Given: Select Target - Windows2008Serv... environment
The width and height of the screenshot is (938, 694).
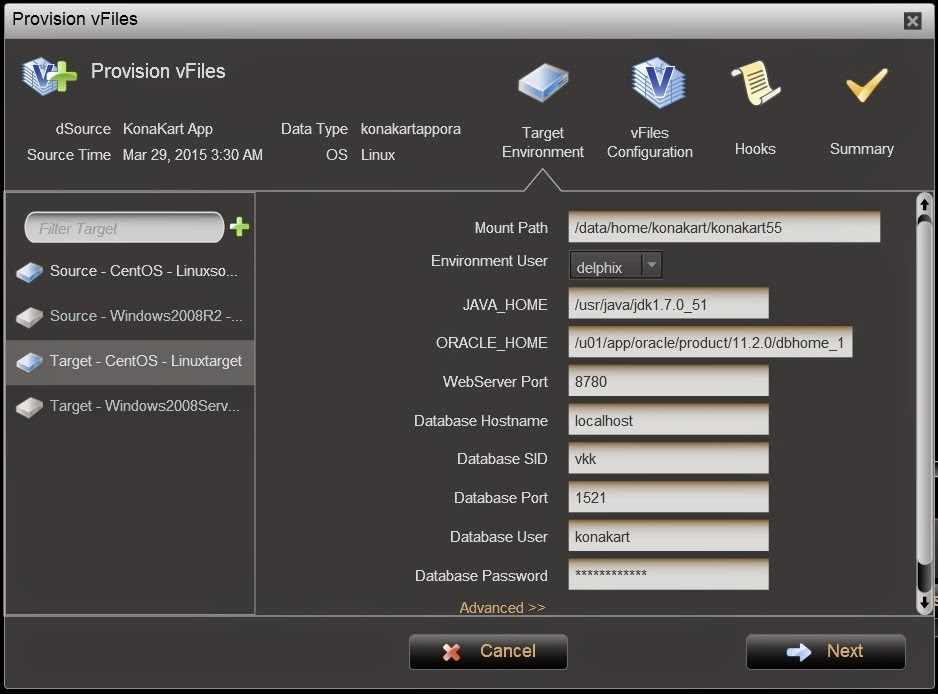Looking at the screenshot, I should click(130, 407).
